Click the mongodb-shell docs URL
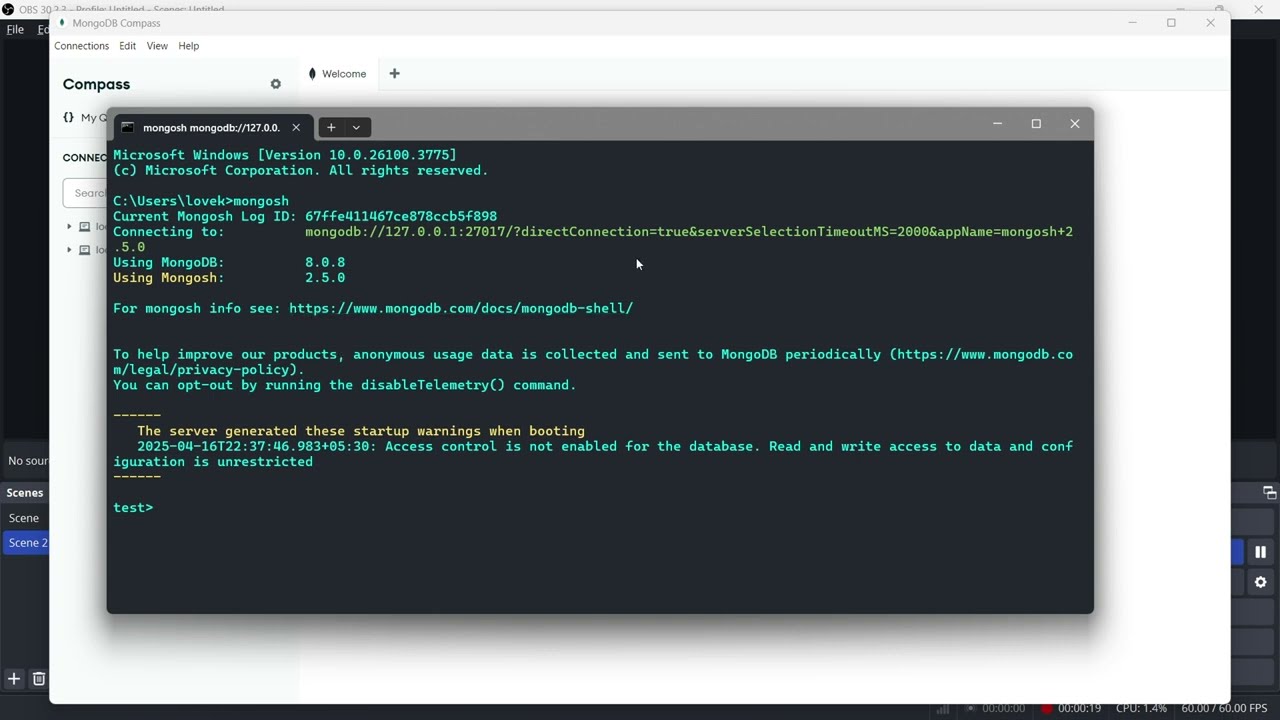1280x720 pixels. click(x=461, y=308)
